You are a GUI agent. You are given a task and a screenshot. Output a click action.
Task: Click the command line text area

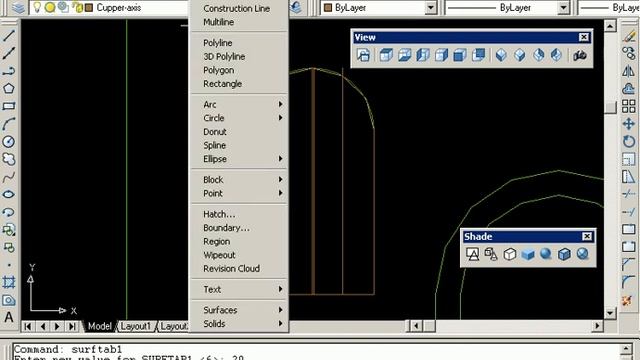click(316, 352)
